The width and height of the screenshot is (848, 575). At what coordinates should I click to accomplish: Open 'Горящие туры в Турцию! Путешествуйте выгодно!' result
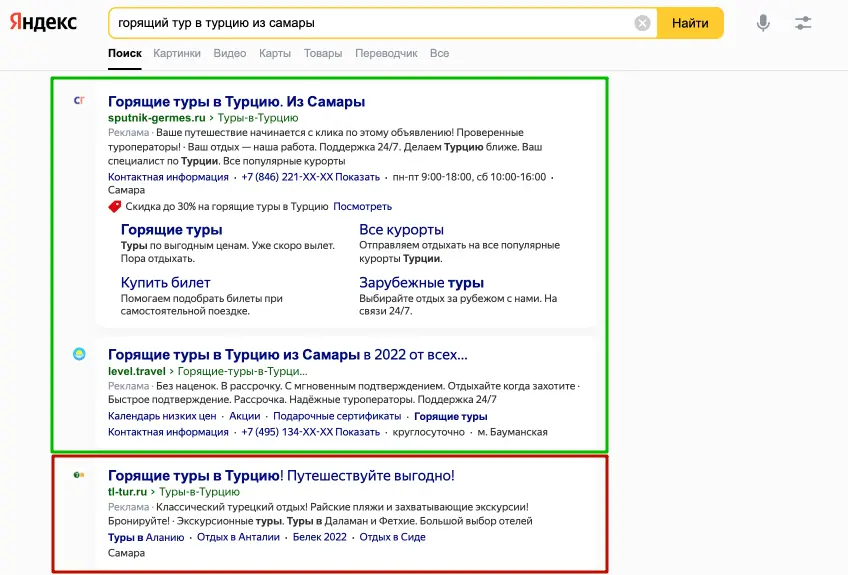[x=281, y=475]
